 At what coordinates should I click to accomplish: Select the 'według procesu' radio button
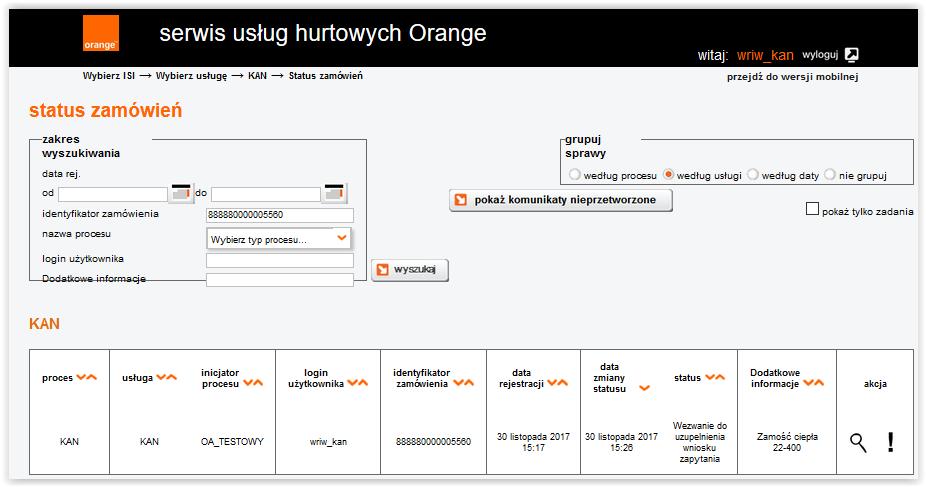pyautogui.click(x=575, y=175)
